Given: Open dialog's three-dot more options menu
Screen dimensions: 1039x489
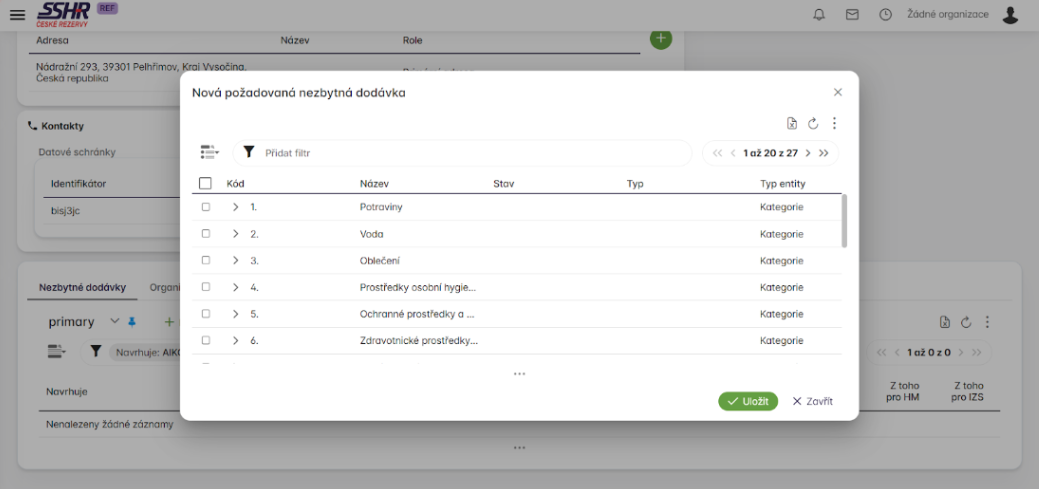Looking at the screenshot, I should click(x=834, y=124).
